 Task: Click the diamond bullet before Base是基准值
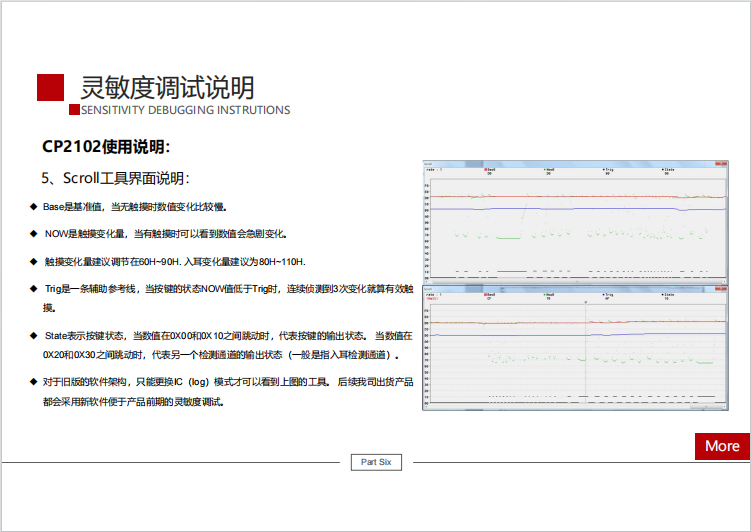tap(33, 206)
